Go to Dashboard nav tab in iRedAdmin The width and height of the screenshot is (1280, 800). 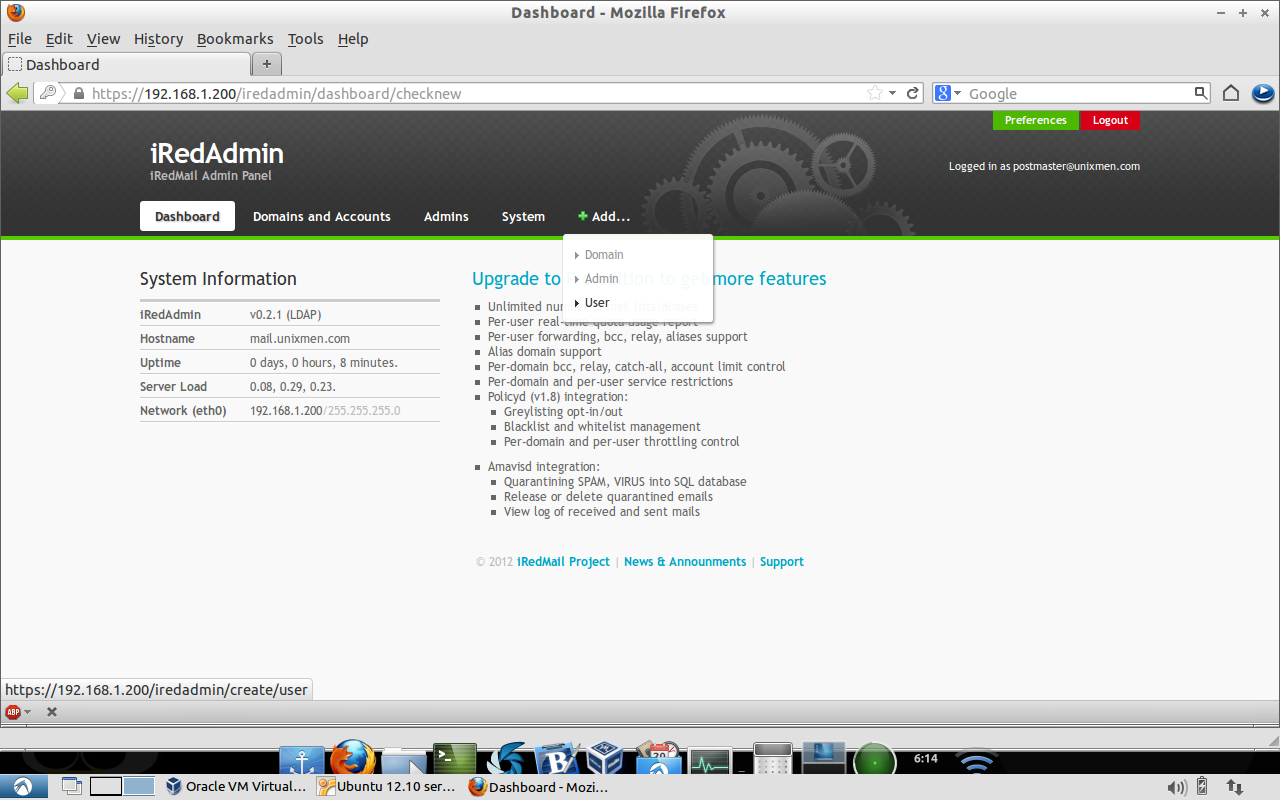tap(187, 216)
